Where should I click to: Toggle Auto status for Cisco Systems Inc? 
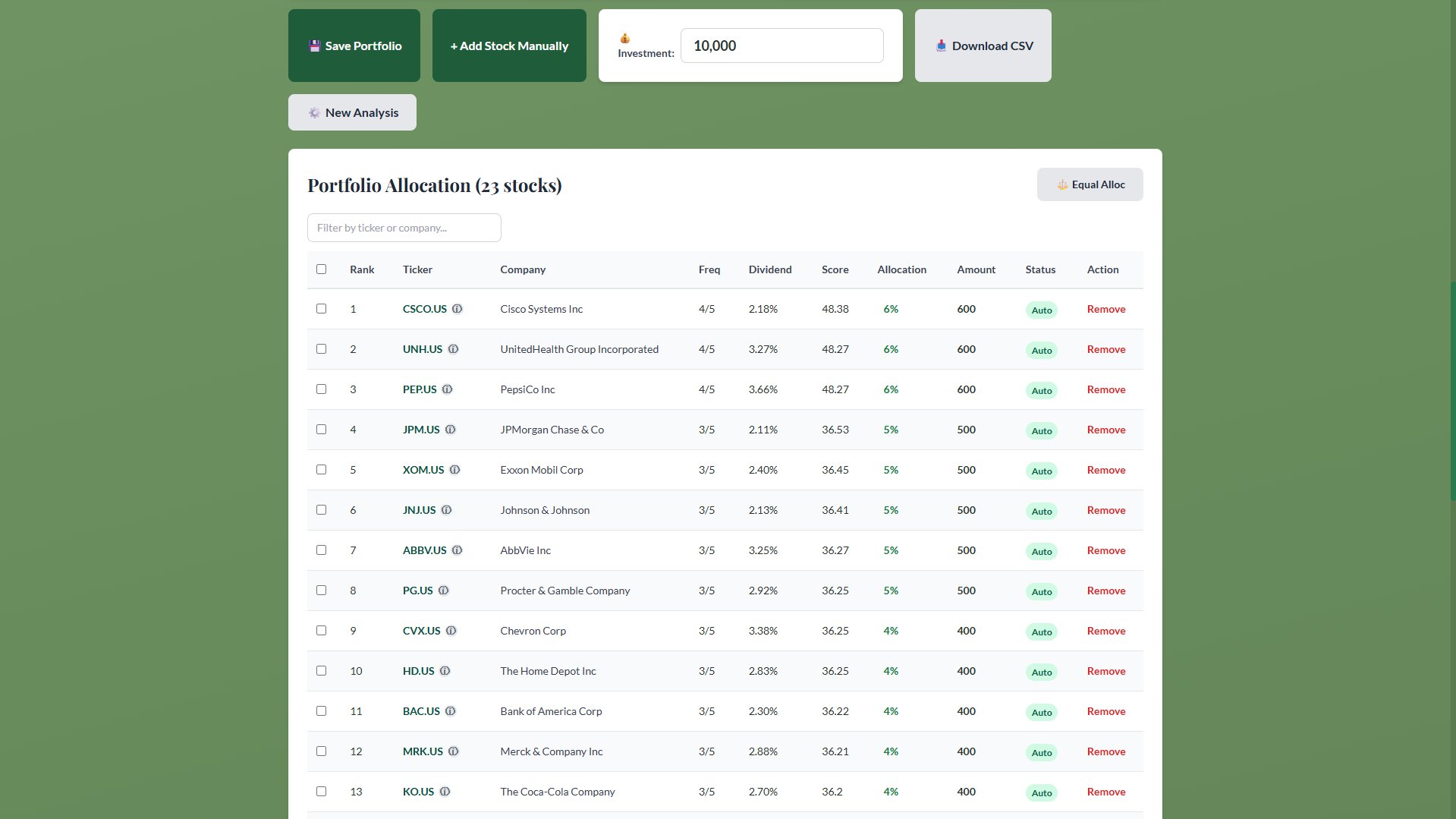pos(1041,310)
